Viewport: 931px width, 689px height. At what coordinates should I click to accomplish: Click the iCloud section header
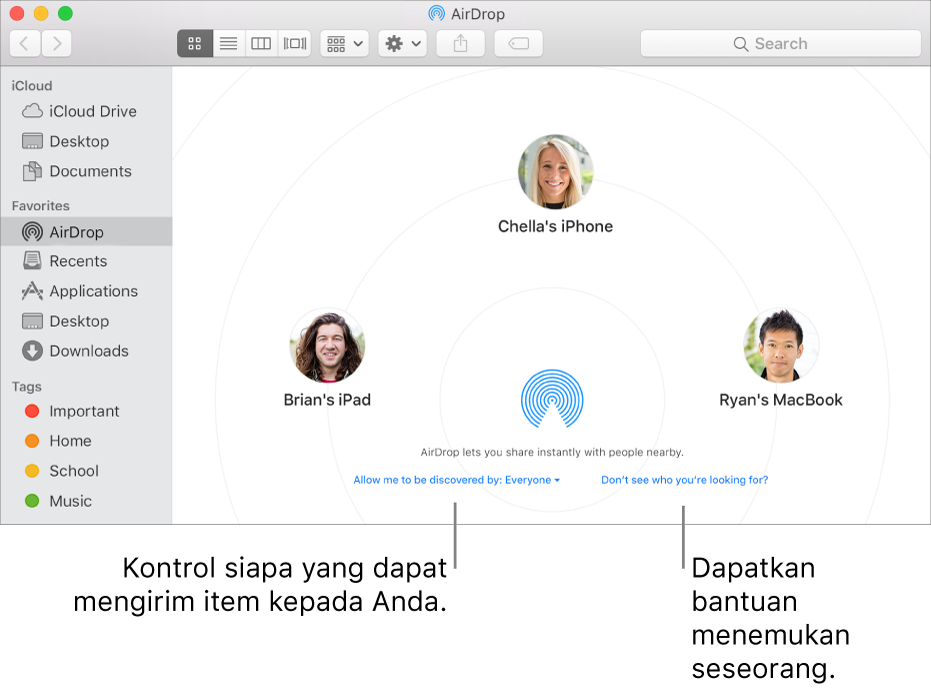[x=32, y=86]
